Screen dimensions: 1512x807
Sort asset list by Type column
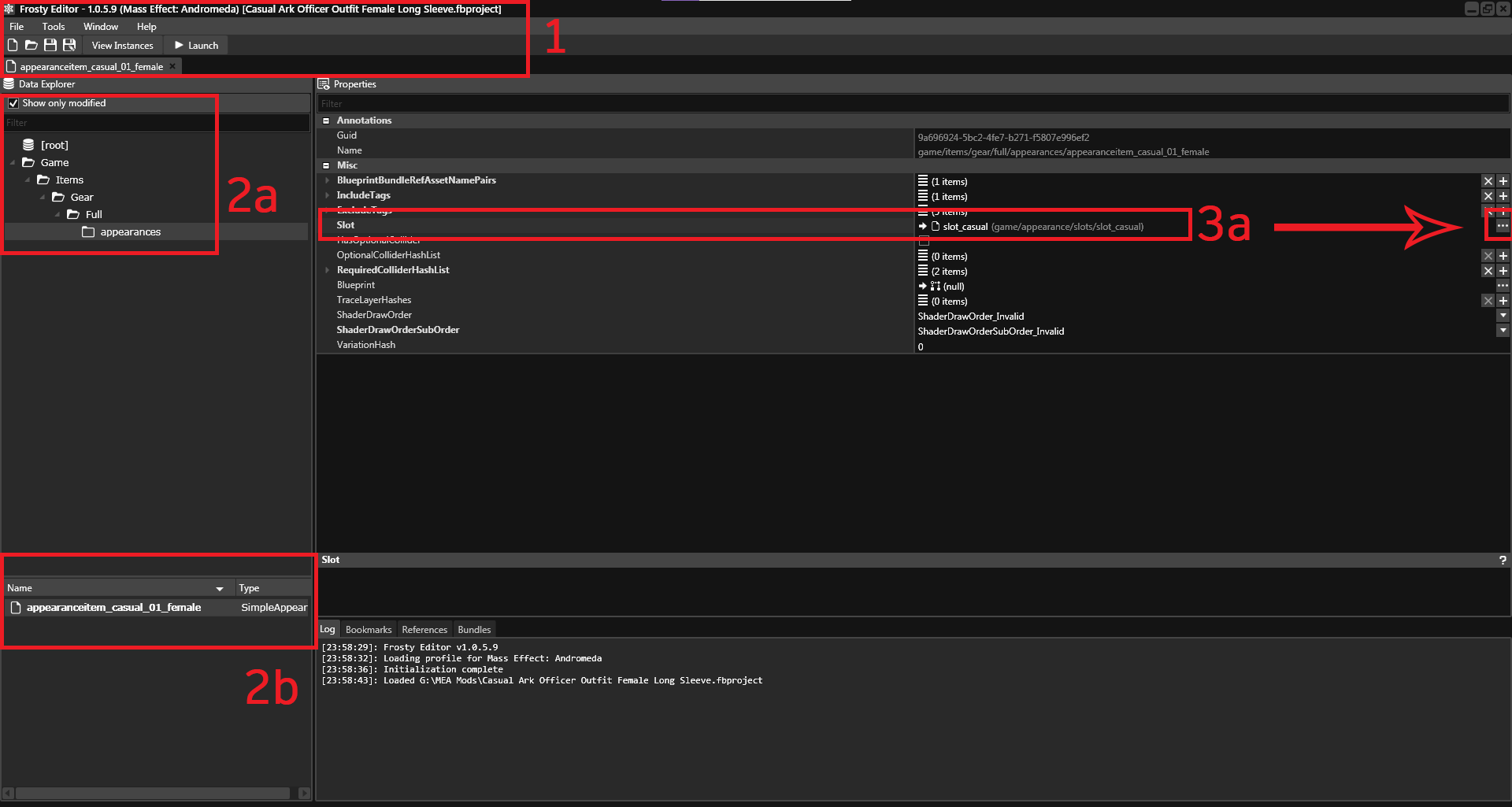272,588
